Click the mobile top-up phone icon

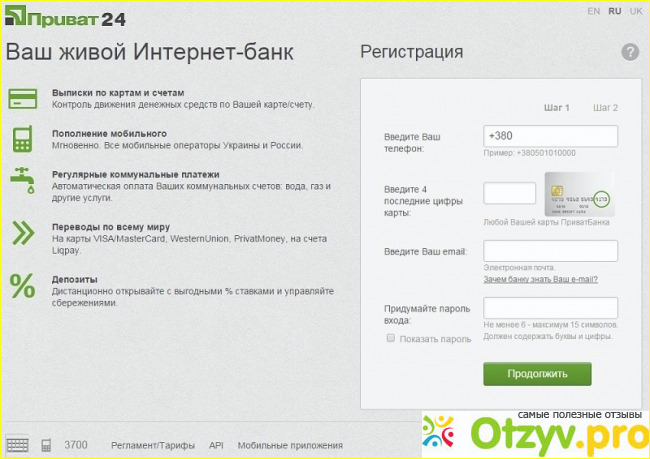point(22,139)
